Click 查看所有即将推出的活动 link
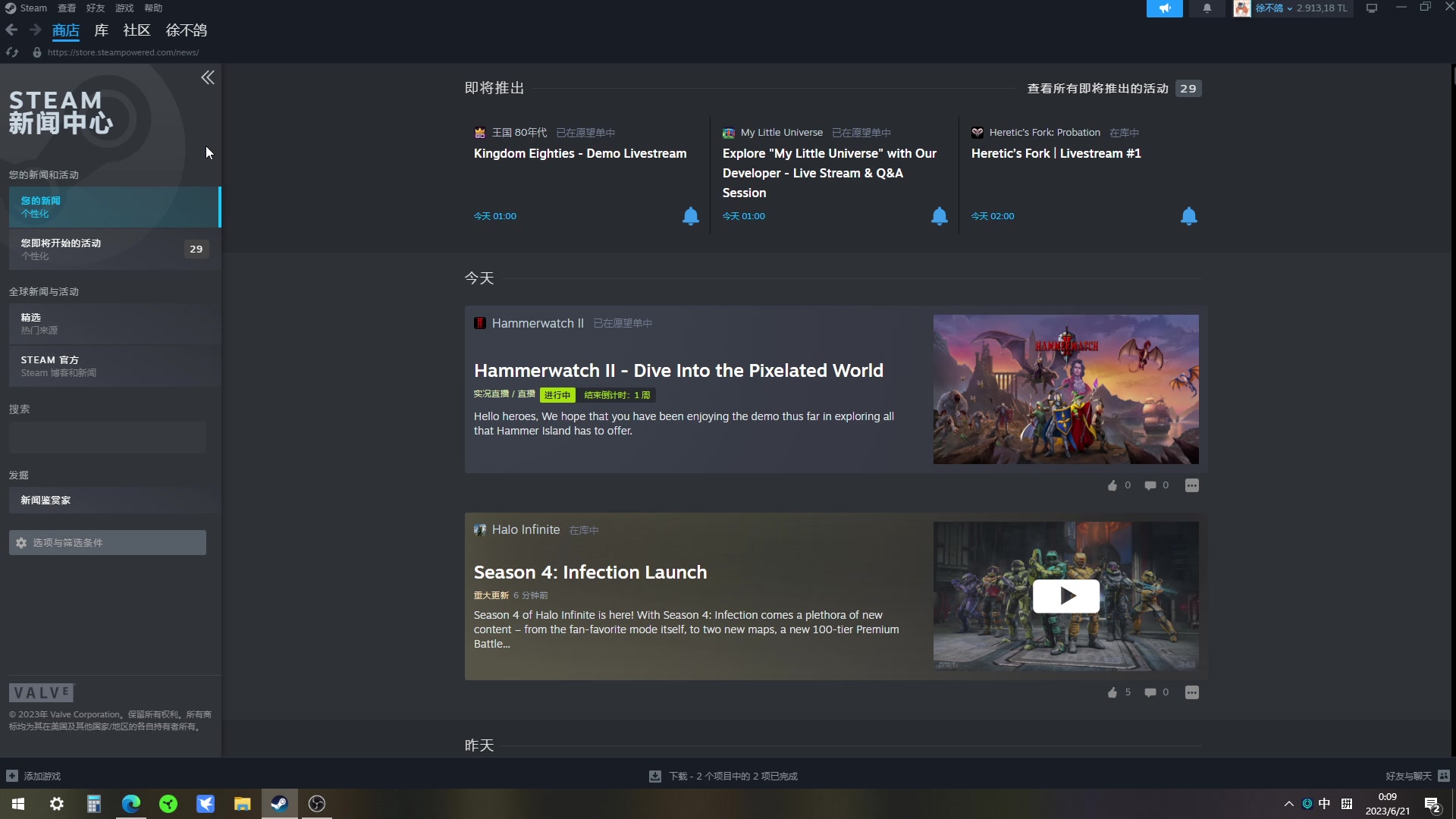The image size is (1456, 819). [x=1097, y=89]
